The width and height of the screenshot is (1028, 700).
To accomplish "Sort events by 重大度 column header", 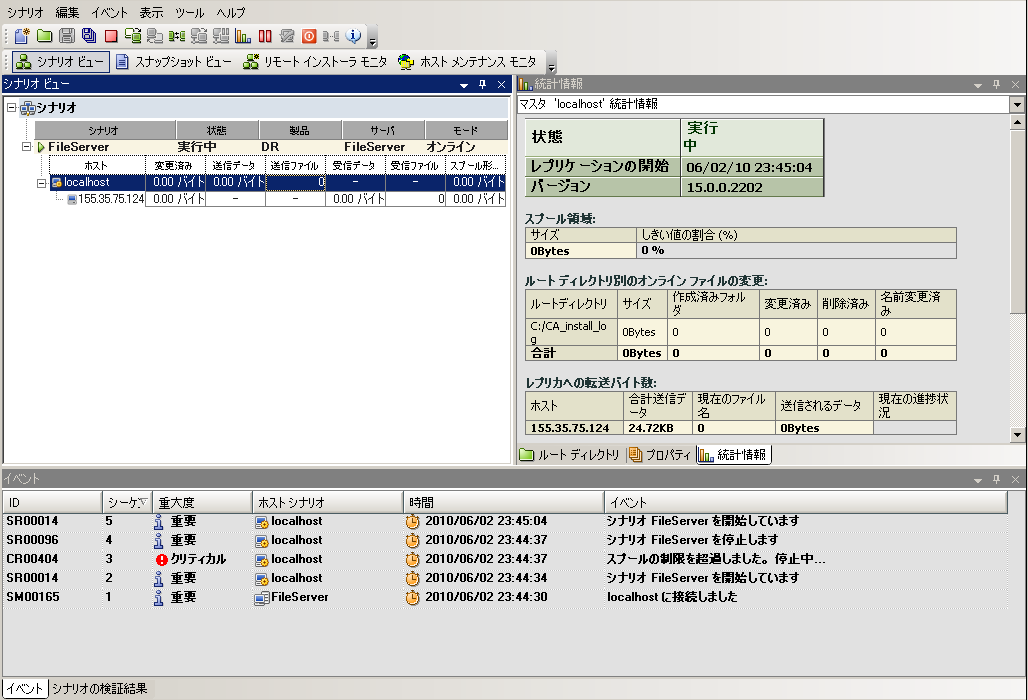I will click(203, 503).
